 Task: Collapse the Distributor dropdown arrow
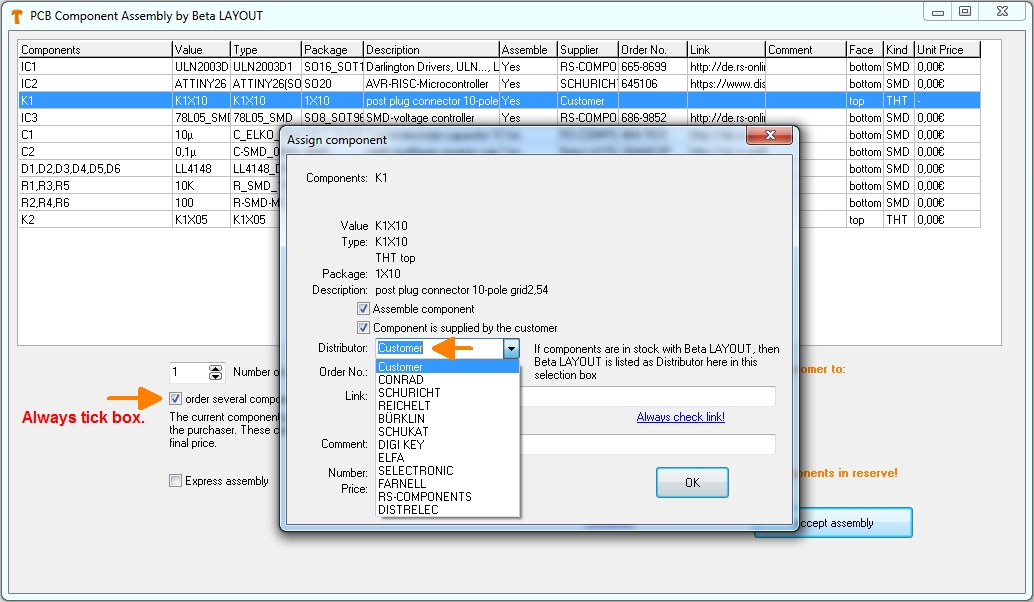point(511,348)
